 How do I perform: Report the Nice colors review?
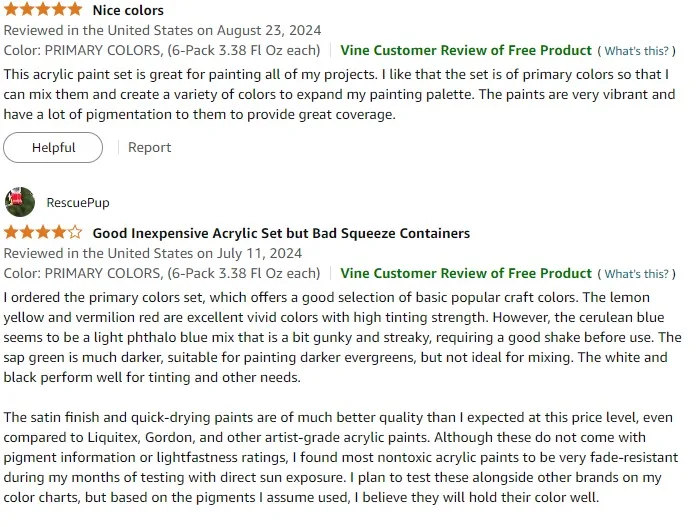[150, 147]
